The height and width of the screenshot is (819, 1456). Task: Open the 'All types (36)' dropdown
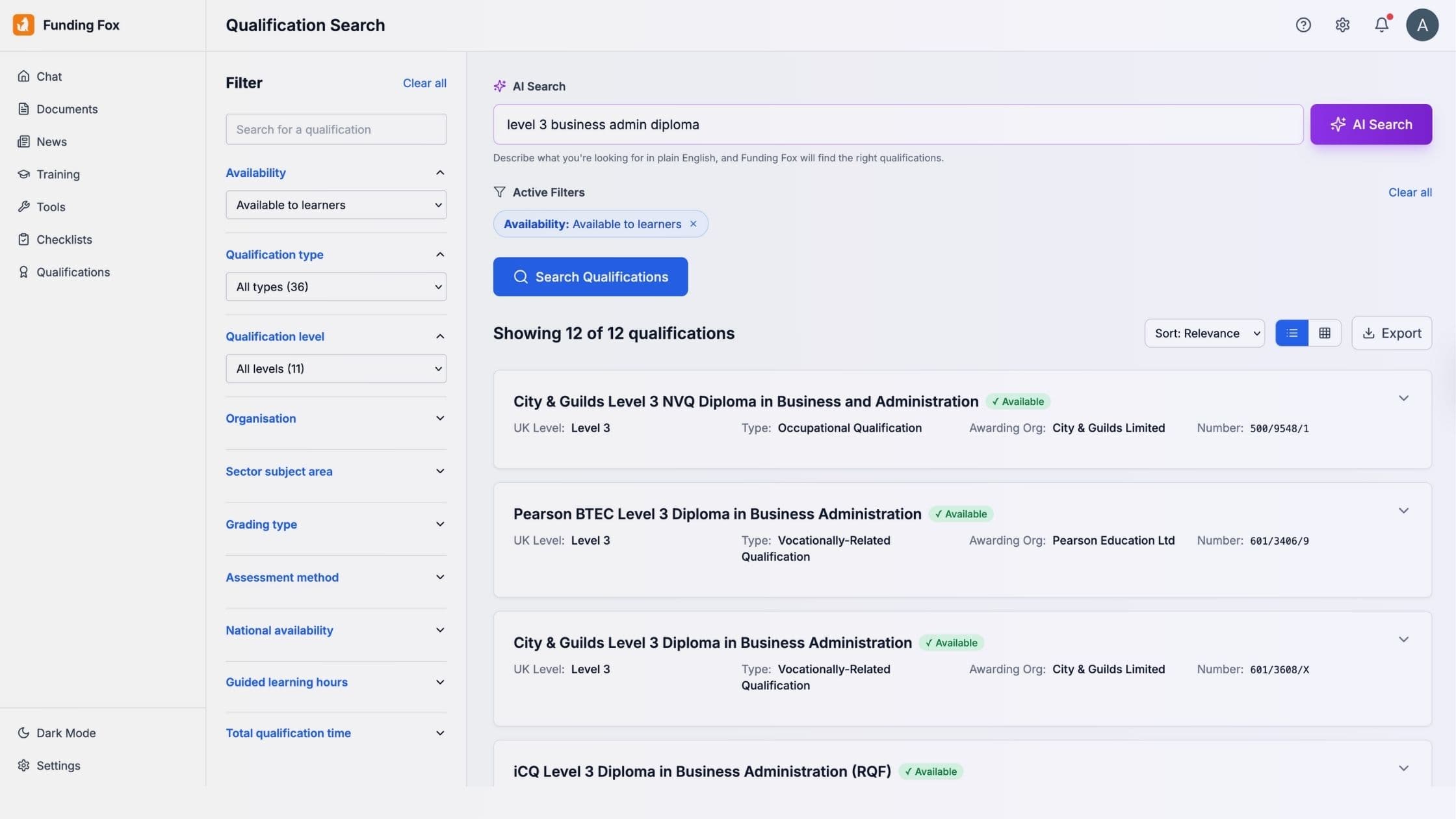336,287
